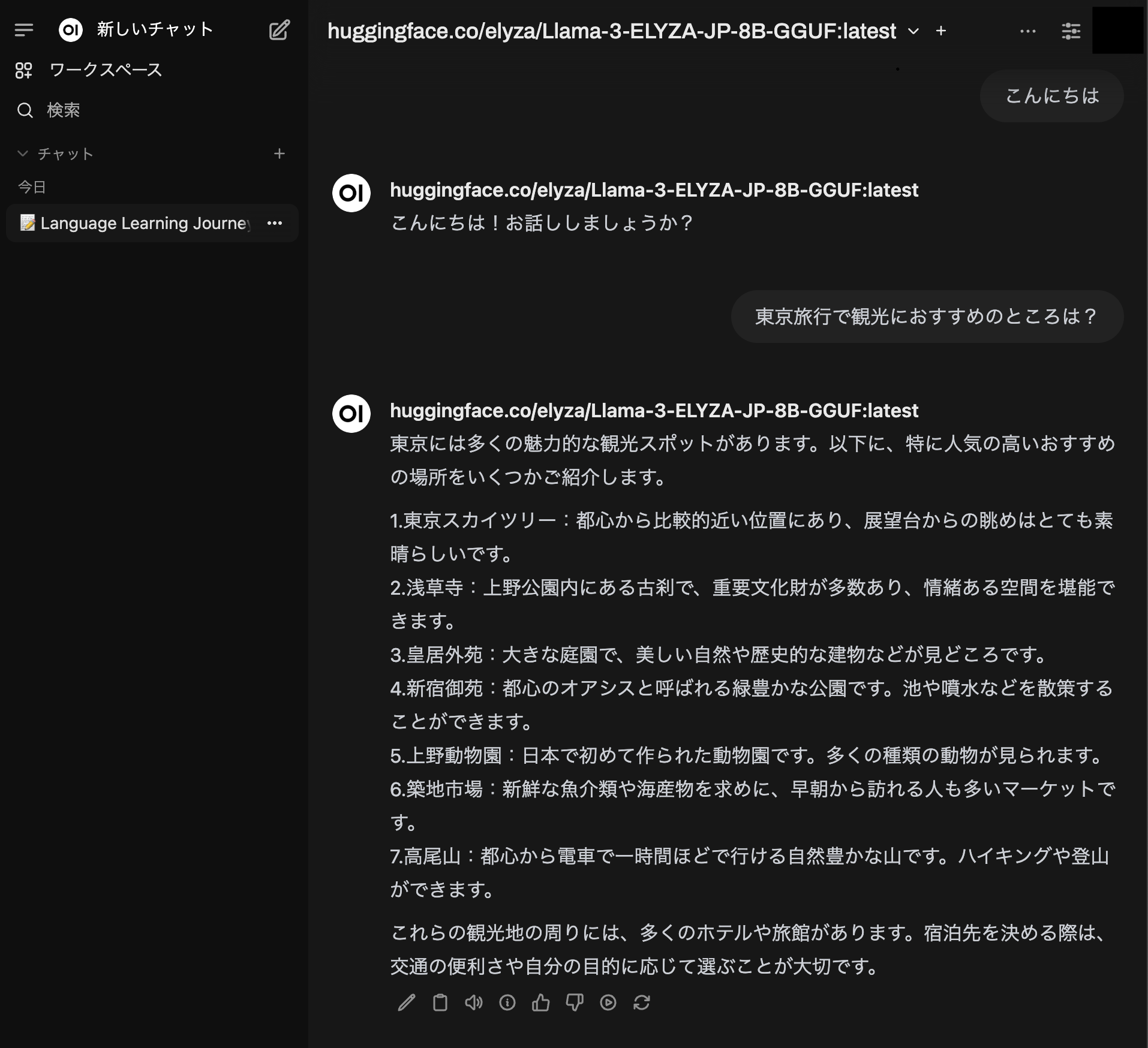Click the 1.東京スカイツリー list item
This screenshot has width=1148, height=1048.
tap(752, 537)
